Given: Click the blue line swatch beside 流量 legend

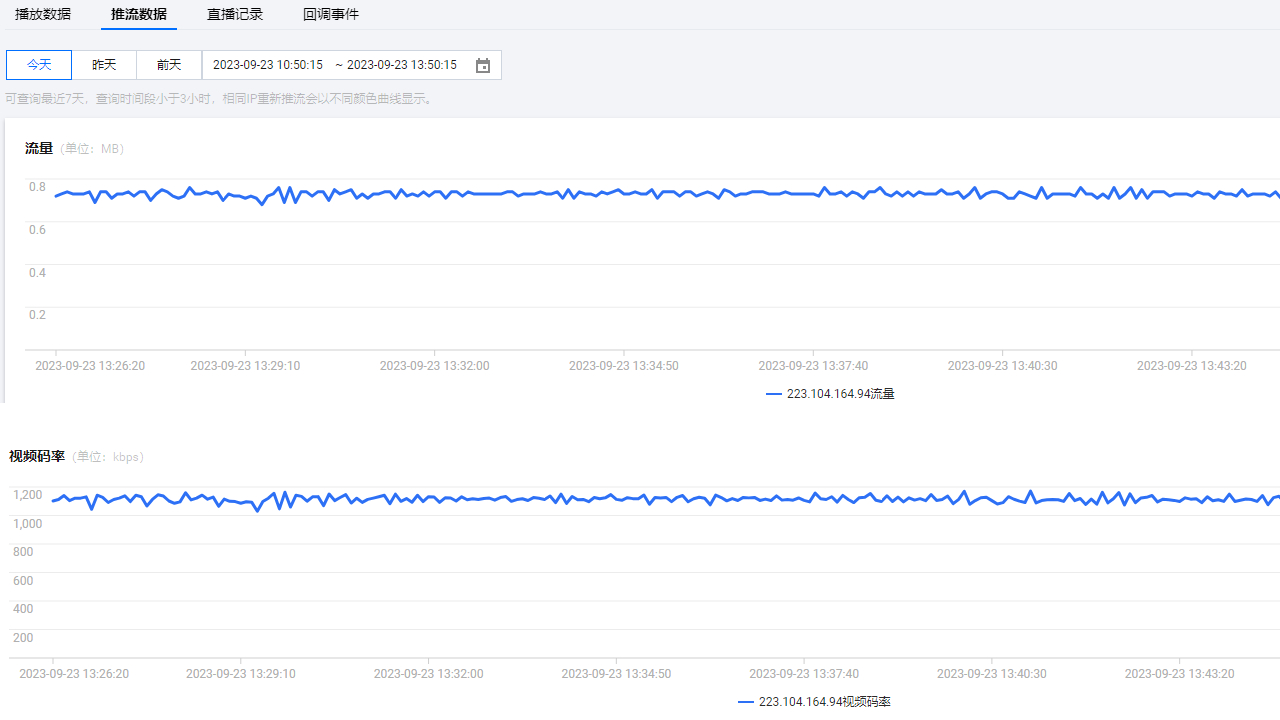Looking at the screenshot, I should click(x=774, y=394).
